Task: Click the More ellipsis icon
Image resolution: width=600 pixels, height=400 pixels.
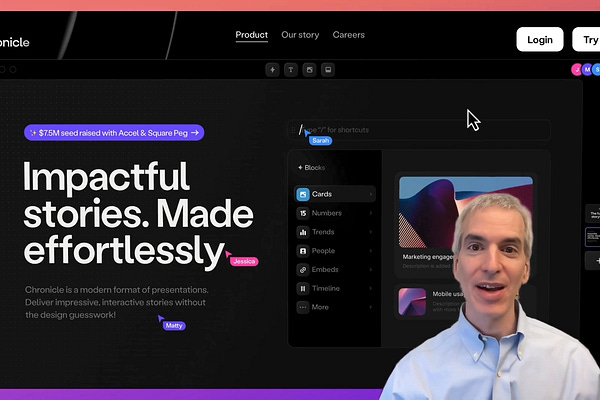Action: pyautogui.click(x=303, y=307)
